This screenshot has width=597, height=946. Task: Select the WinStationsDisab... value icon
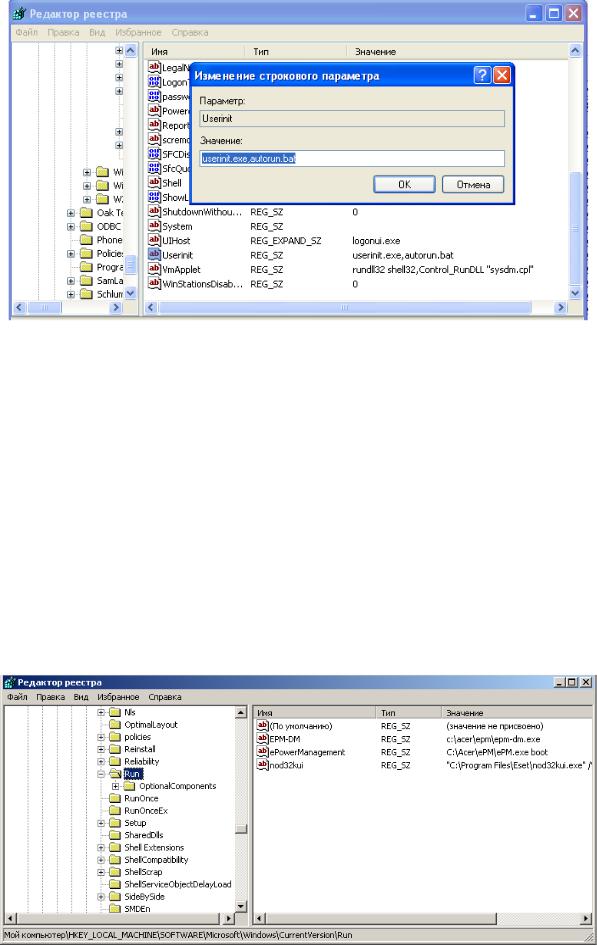click(x=154, y=284)
